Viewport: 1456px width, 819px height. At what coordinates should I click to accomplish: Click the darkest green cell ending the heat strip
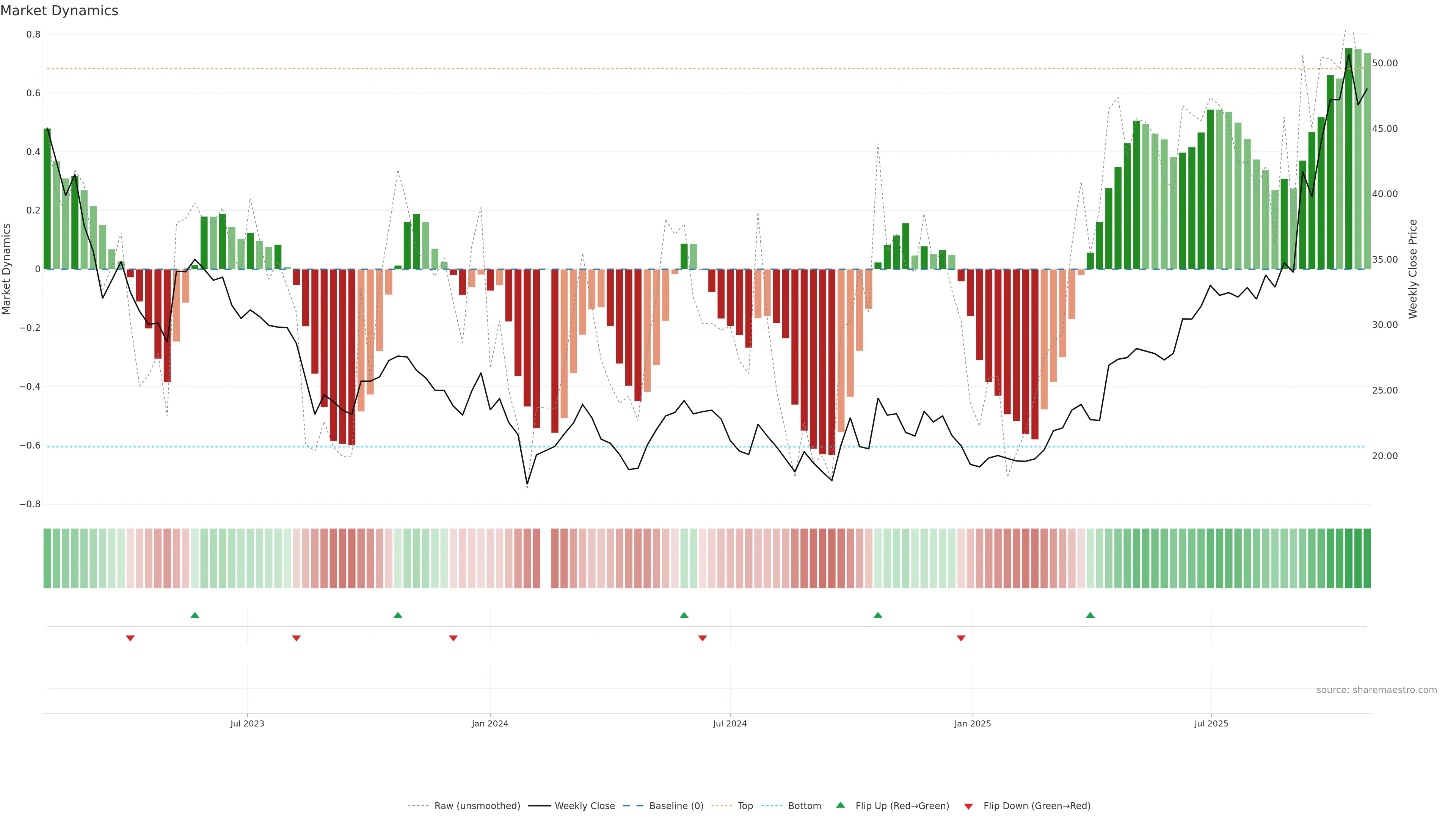(1367, 558)
